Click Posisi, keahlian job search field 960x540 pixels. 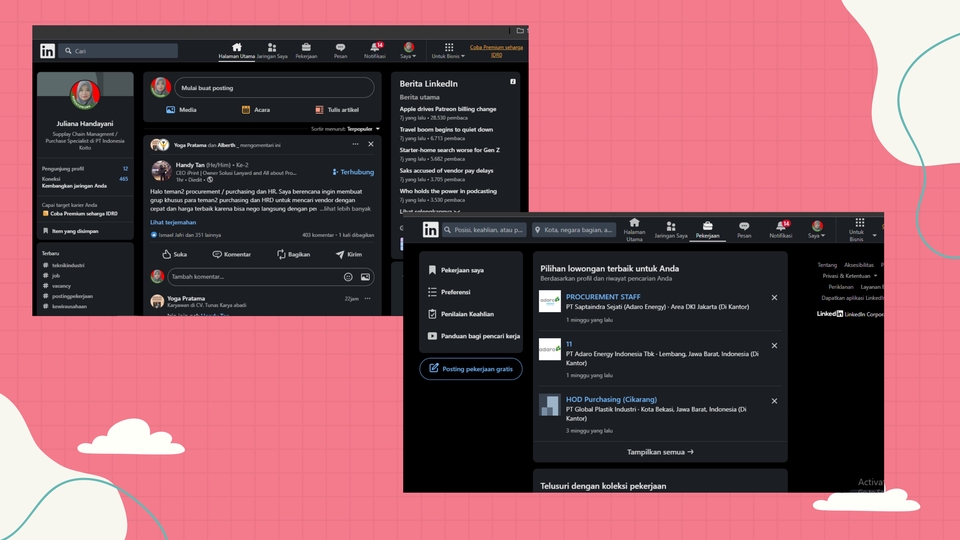(x=484, y=230)
